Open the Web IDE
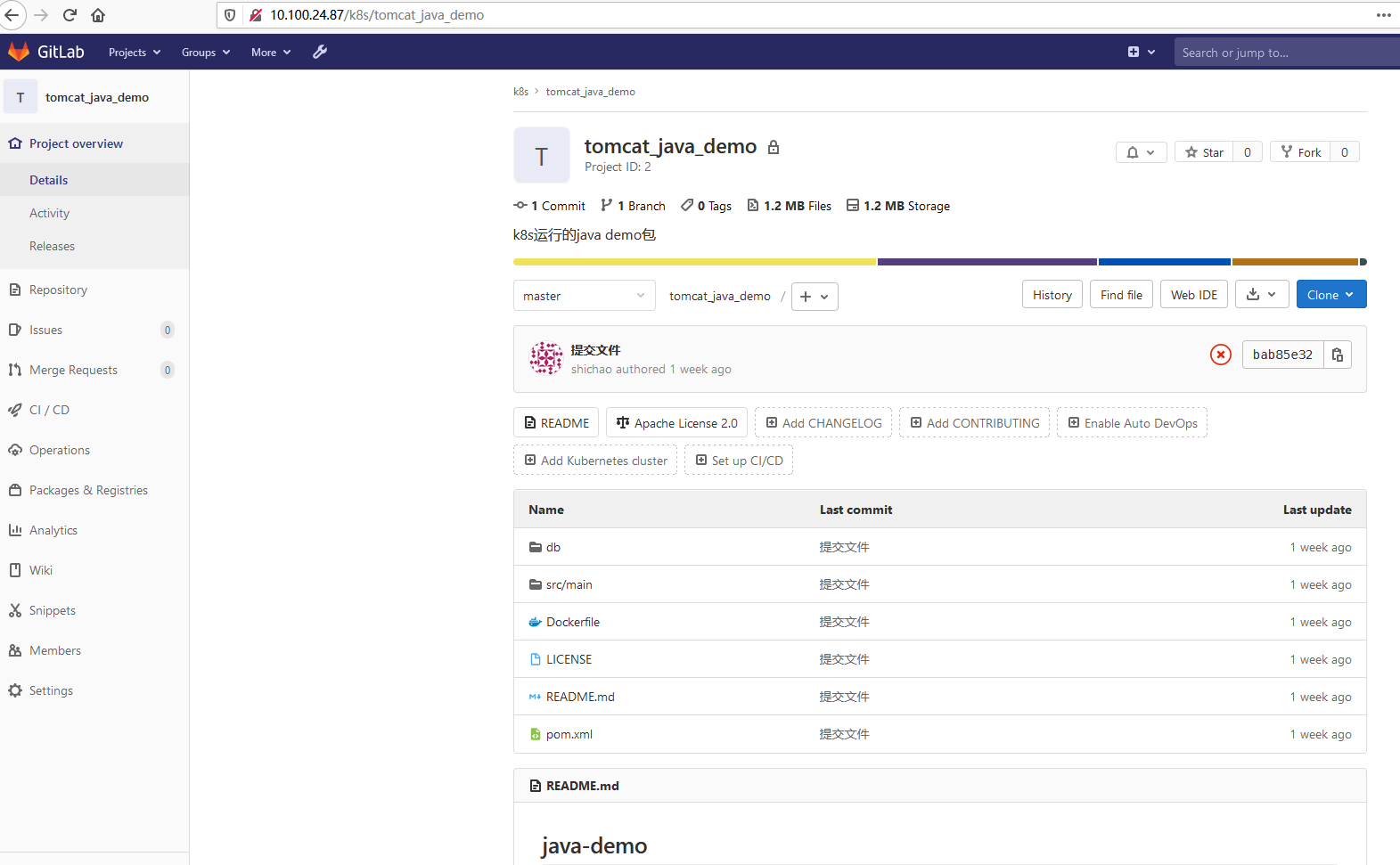The image size is (1400, 865). click(1194, 294)
